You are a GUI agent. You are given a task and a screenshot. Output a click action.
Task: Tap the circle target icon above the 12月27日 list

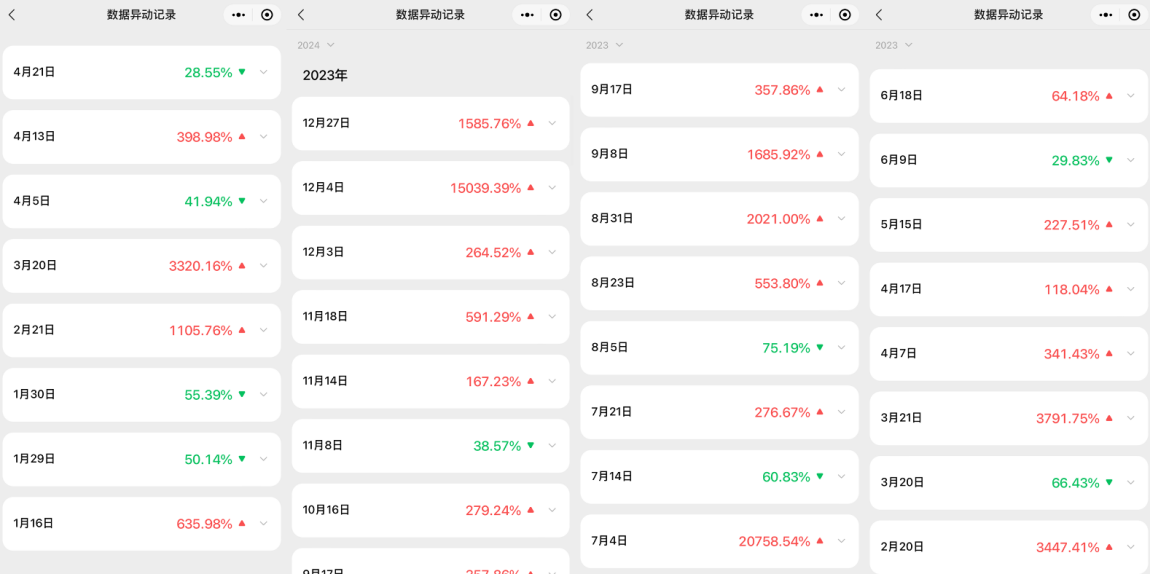556,15
